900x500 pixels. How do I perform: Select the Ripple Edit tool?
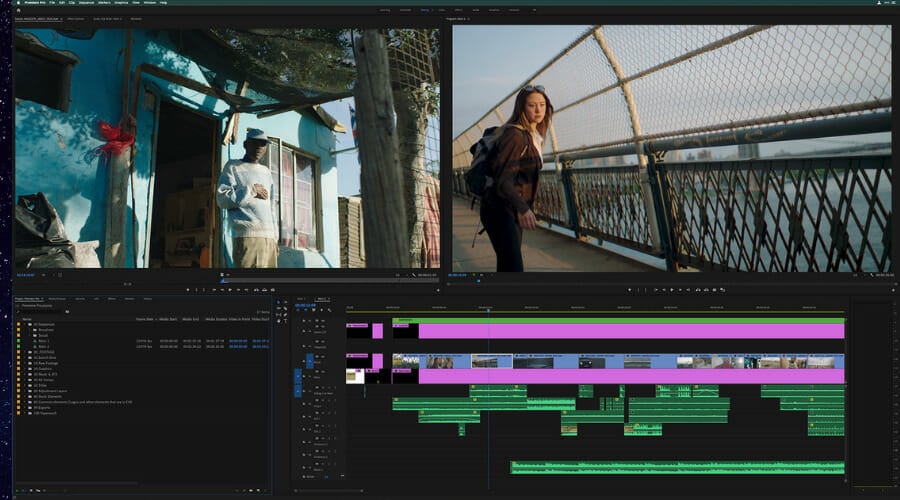278,308
